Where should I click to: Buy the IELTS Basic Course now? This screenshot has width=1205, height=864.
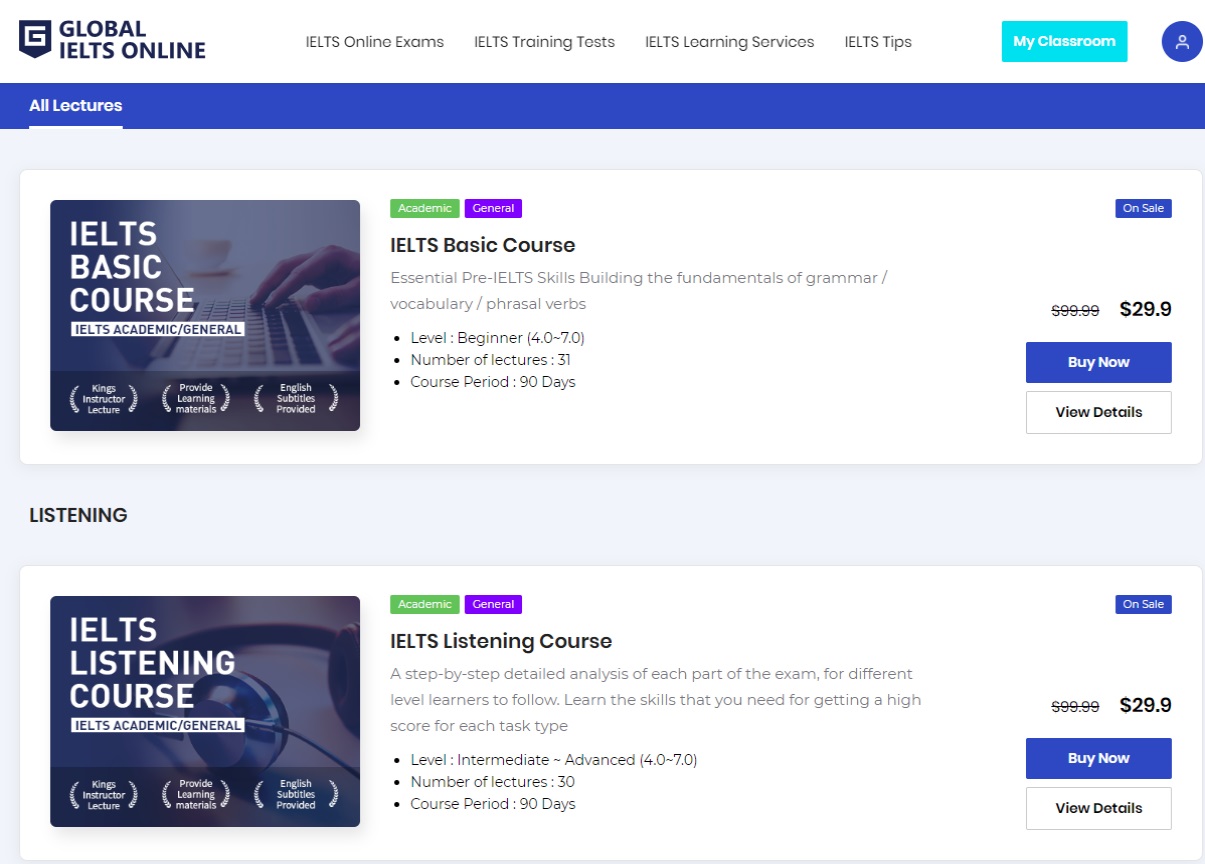point(1098,362)
